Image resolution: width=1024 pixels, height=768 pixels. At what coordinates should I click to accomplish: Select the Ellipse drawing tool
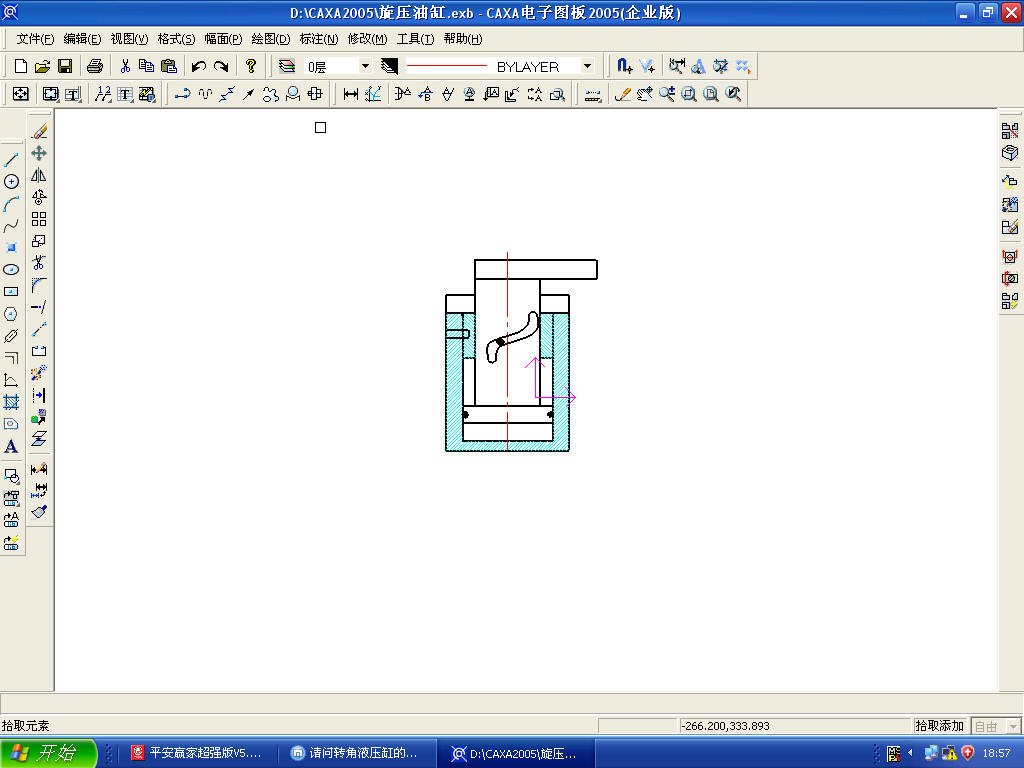tap(11, 270)
